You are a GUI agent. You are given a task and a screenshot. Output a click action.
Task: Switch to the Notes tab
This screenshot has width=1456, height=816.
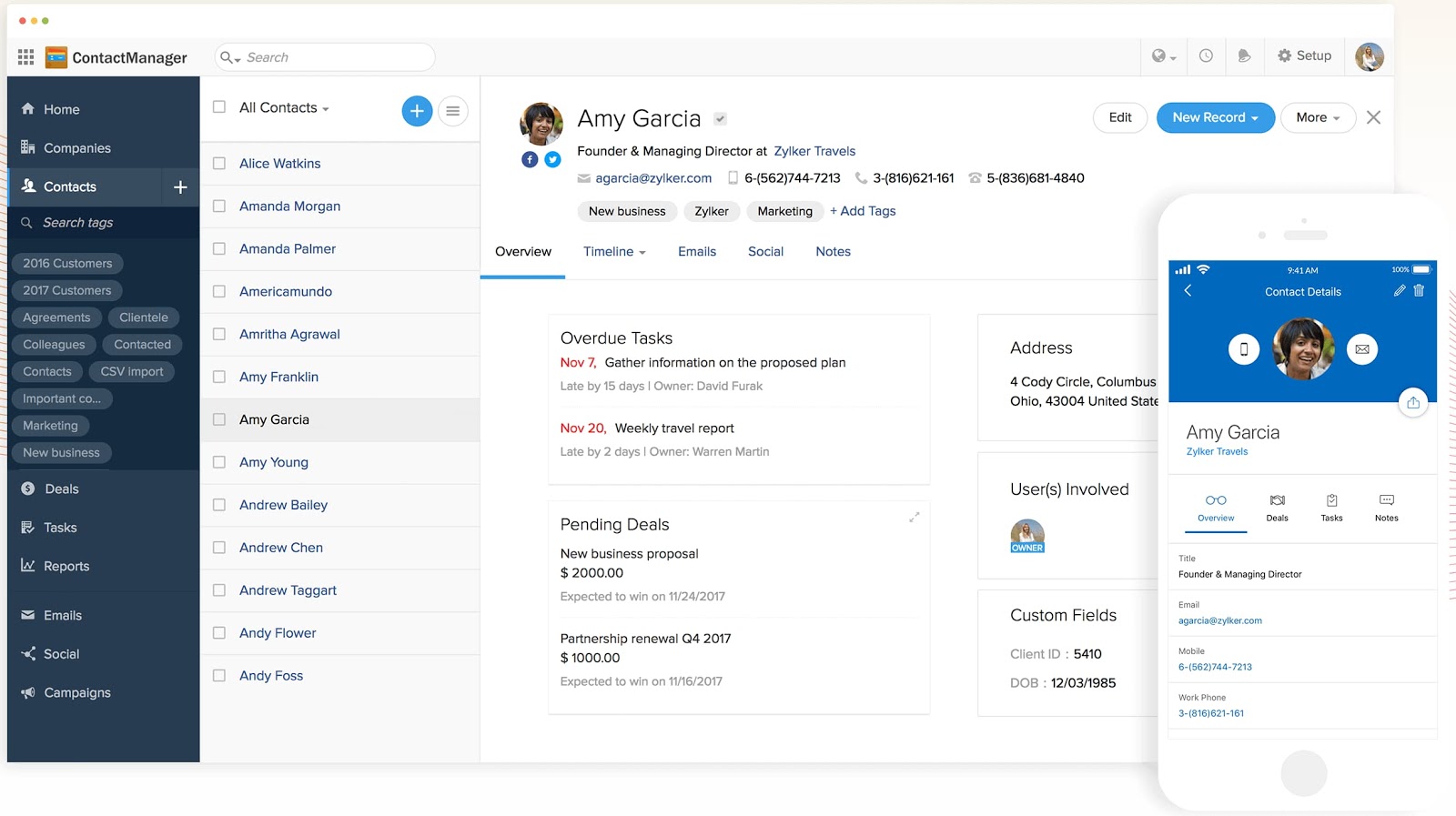pyautogui.click(x=833, y=252)
